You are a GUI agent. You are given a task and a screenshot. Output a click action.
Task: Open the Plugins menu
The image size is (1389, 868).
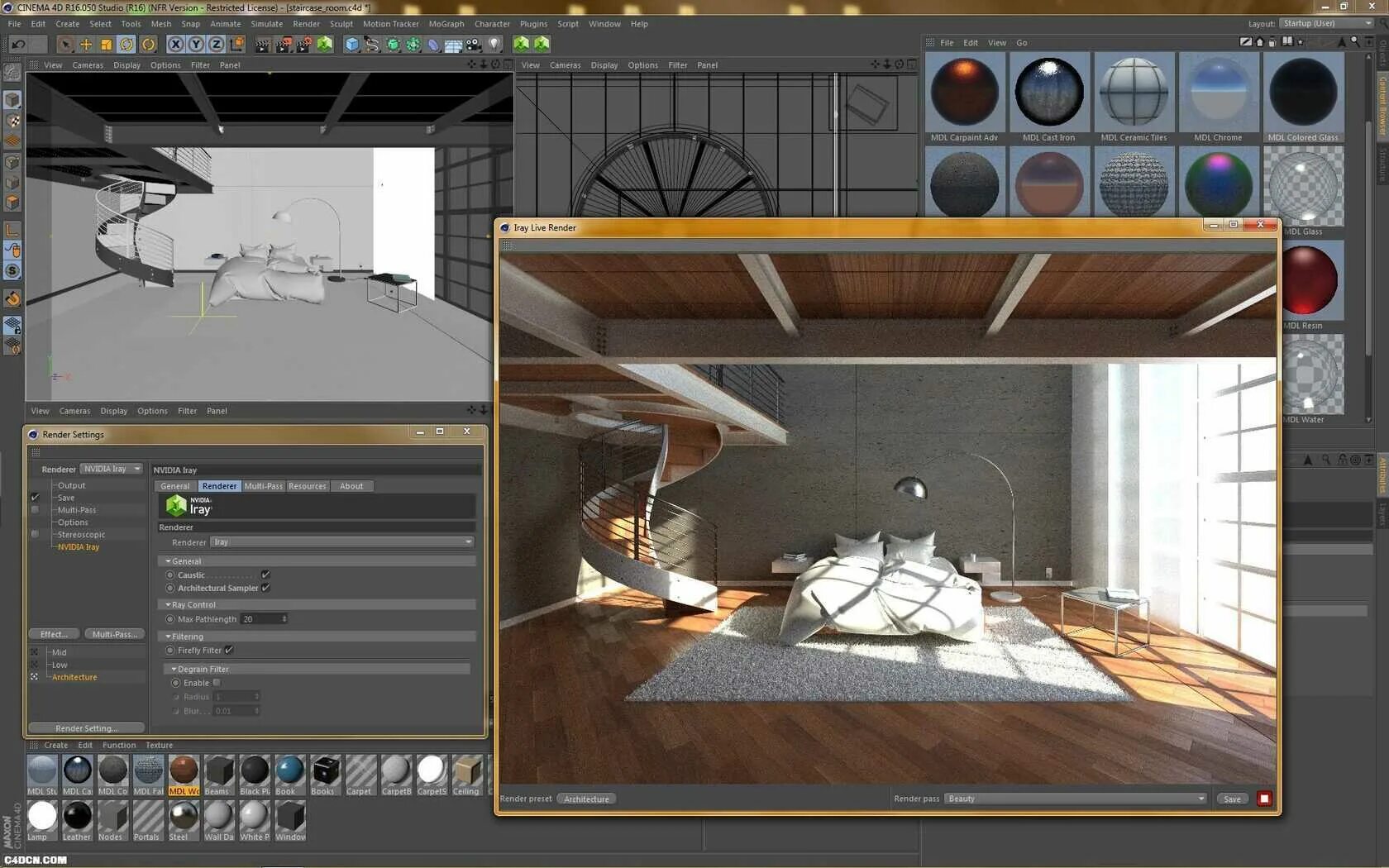pos(533,24)
